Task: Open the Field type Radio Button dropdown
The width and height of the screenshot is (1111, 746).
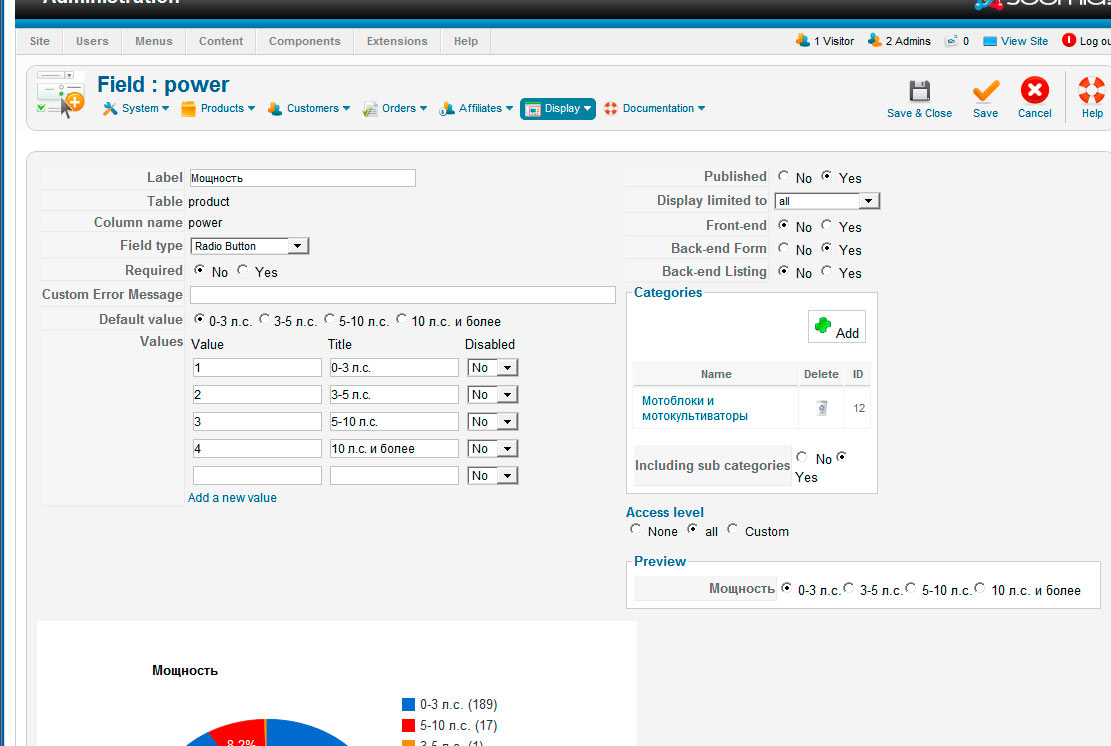Action: [249, 246]
